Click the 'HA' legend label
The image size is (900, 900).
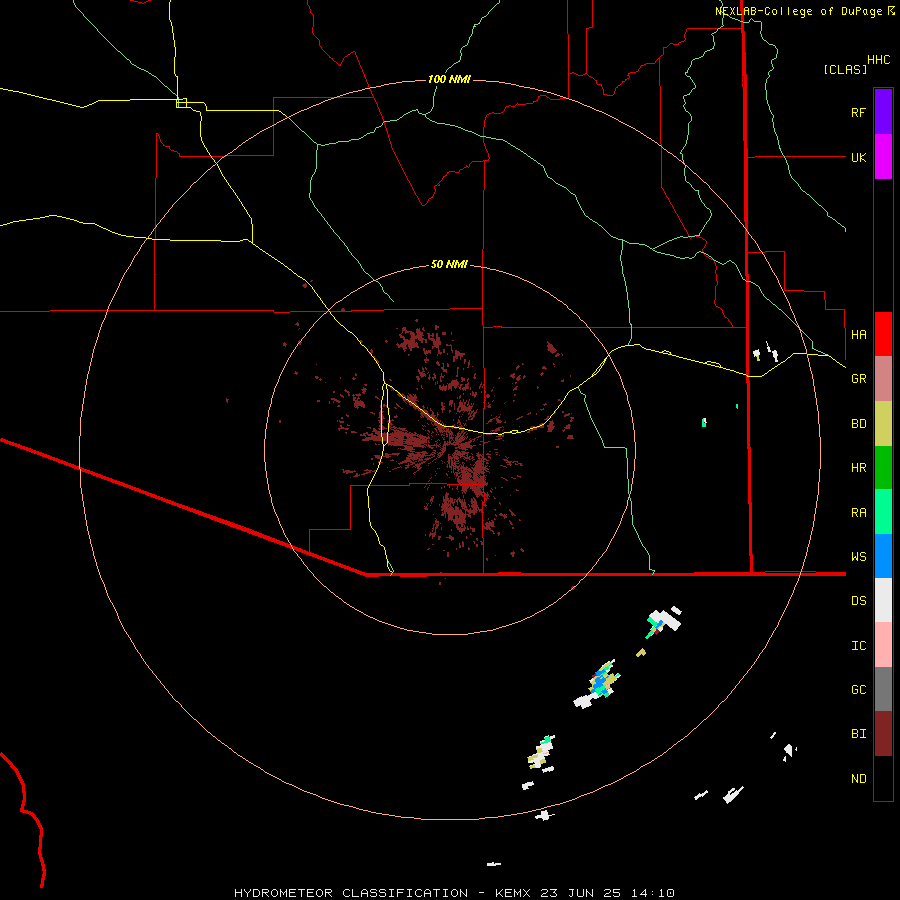point(858,334)
